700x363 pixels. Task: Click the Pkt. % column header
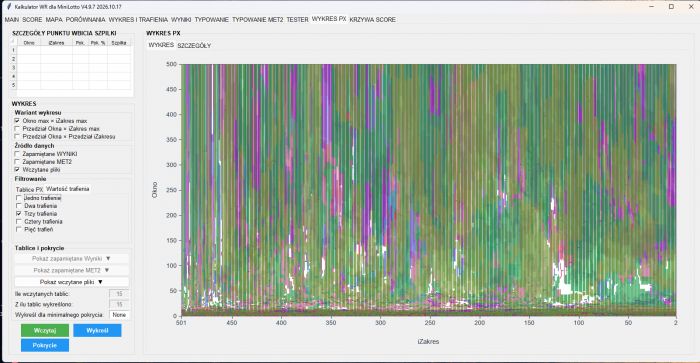click(x=98, y=43)
